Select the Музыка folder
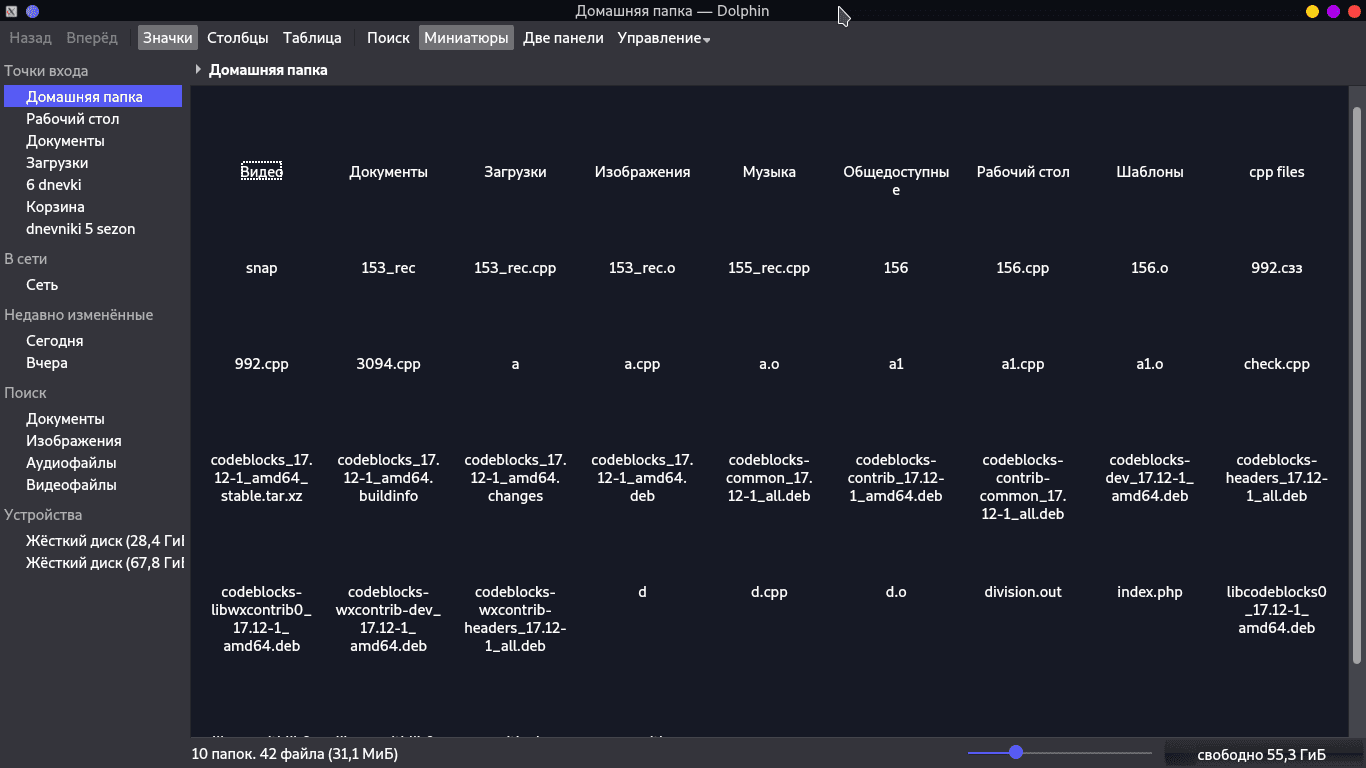The width and height of the screenshot is (1366, 768). [x=769, y=172]
